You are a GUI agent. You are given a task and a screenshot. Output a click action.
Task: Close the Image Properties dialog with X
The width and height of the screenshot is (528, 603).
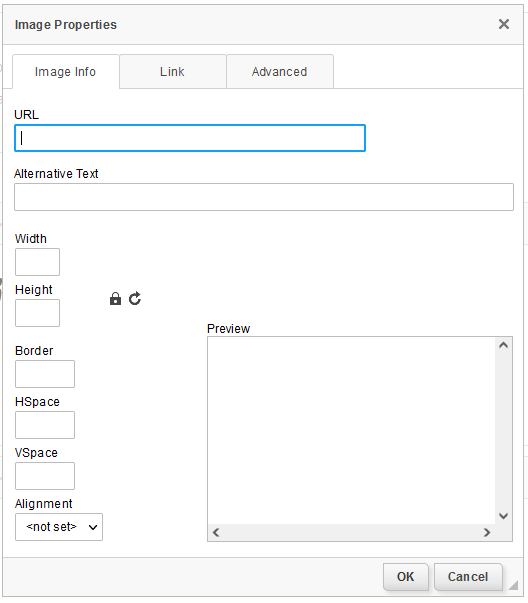coord(504,24)
